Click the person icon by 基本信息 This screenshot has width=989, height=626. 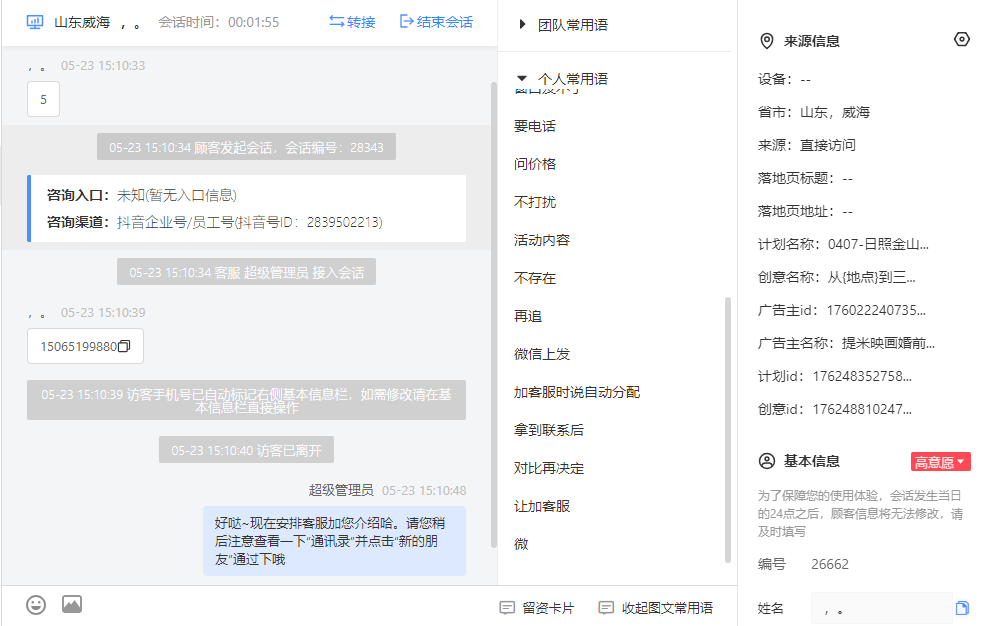tap(766, 461)
